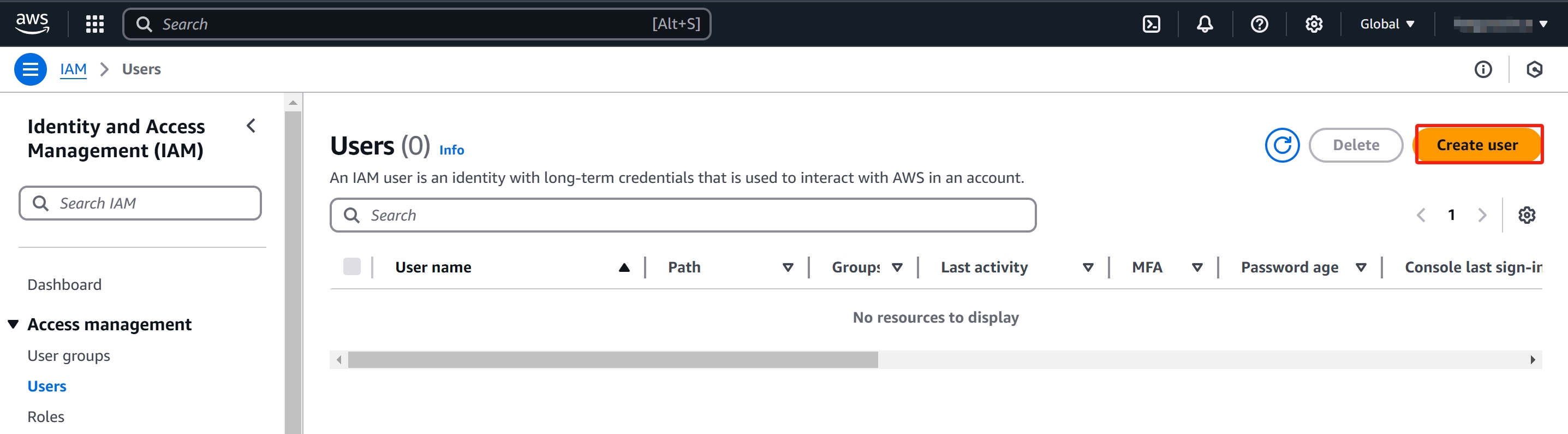This screenshot has width=1568, height=434.
Task: Click the No resources to display text
Action: pos(935,318)
